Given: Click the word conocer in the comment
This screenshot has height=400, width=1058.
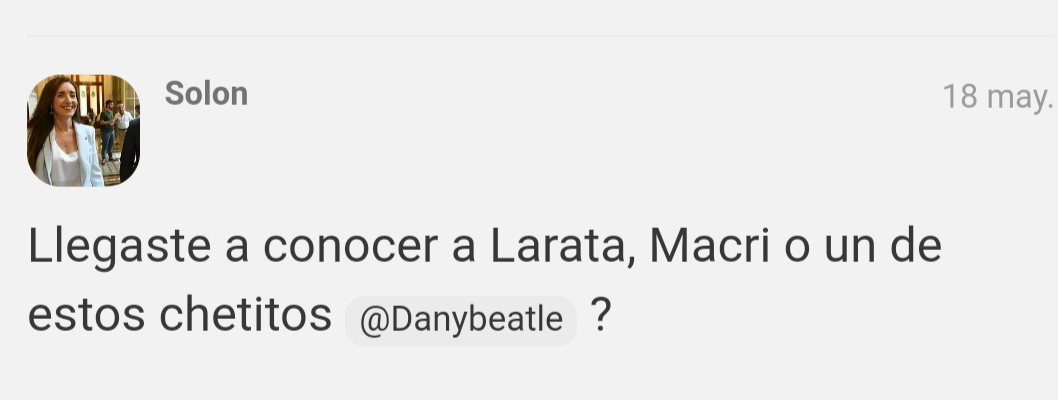Looking at the screenshot, I should (350, 247).
